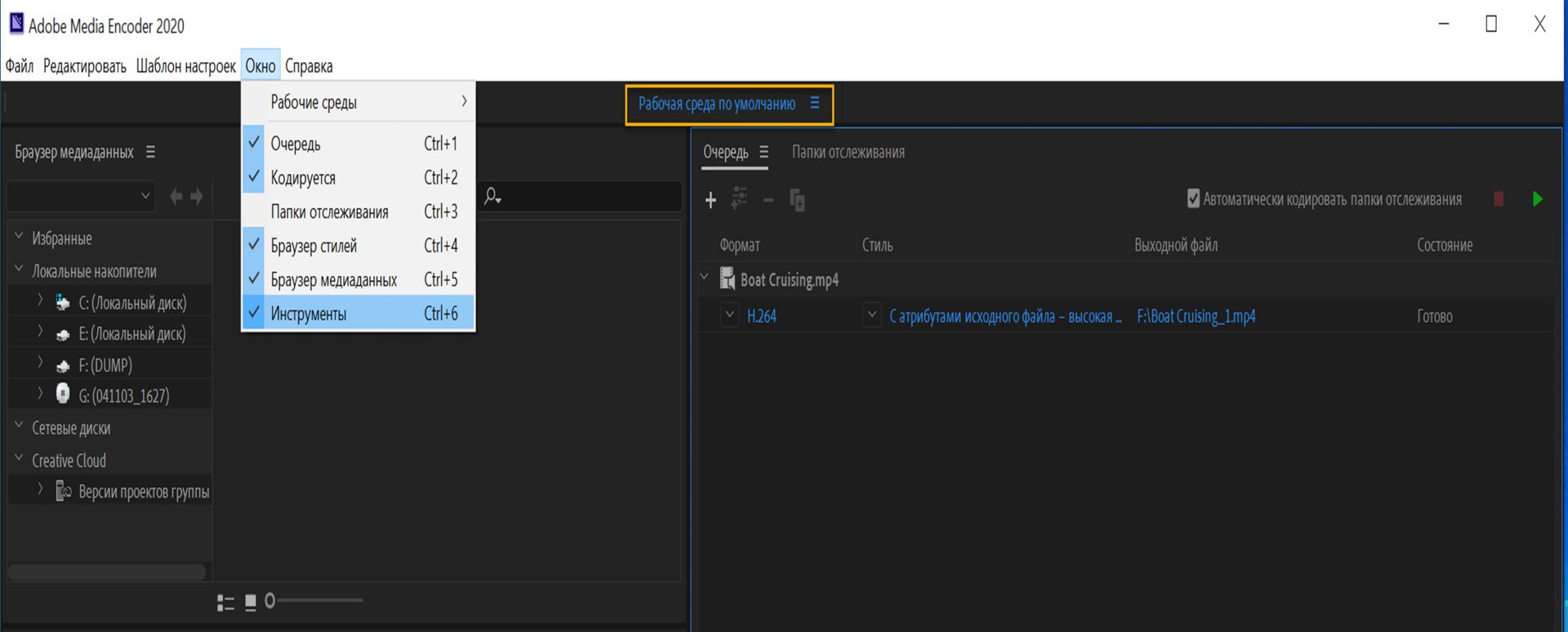Toggle Автоматически кодировать папки отслеживания checkbox
This screenshot has width=1568, height=632.
pos(1193,198)
